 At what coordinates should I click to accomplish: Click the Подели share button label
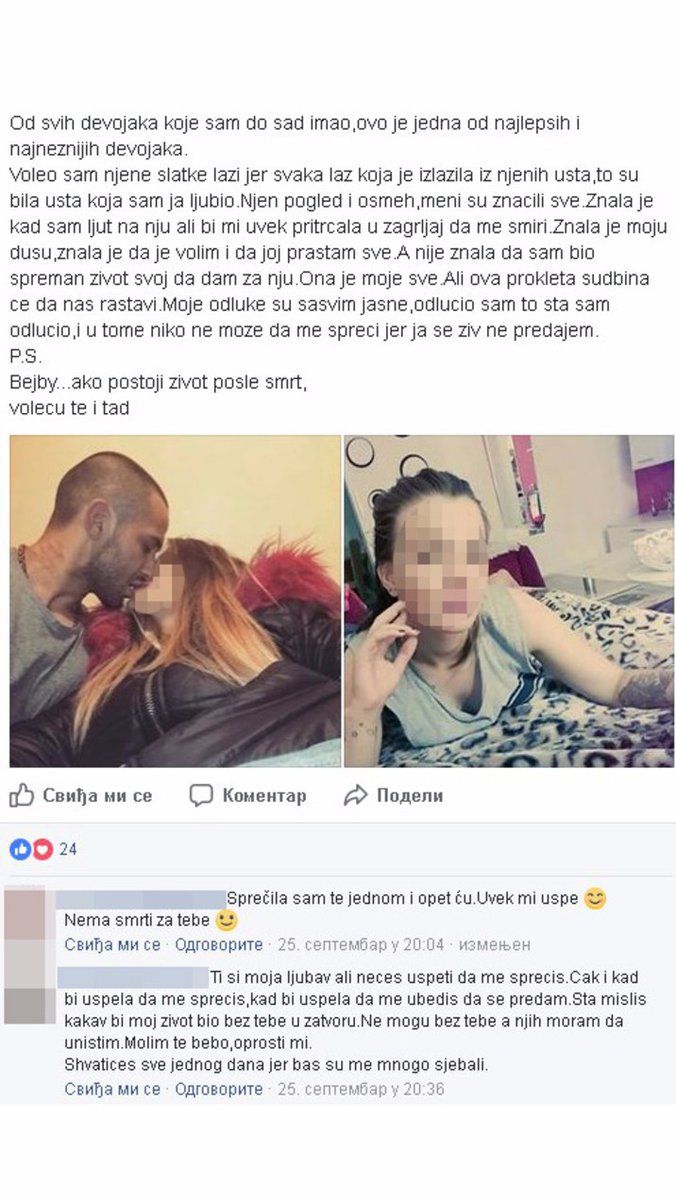click(x=410, y=796)
